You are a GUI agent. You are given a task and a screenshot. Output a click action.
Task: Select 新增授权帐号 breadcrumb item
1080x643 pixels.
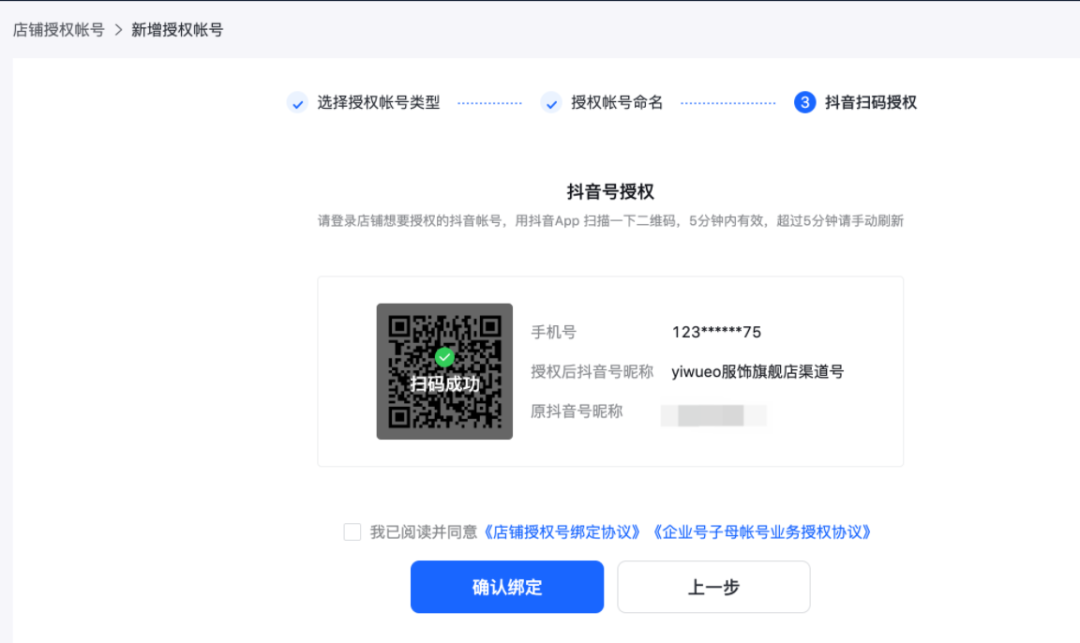[177, 30]
